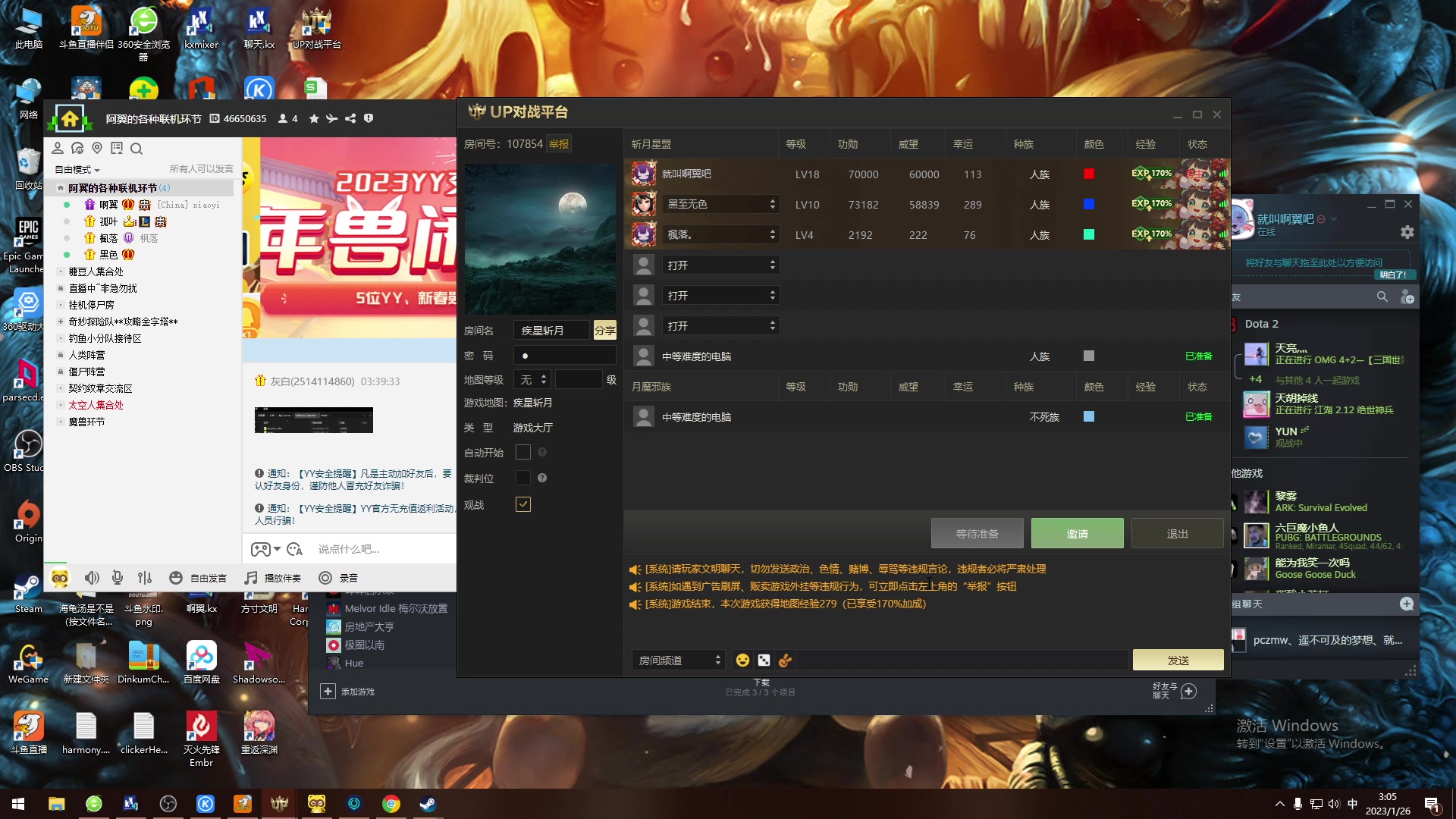Viewport: 1456px width, 819px height.
Task: Open the 自由模式 mode dropdown in YY
Action: 77,169
